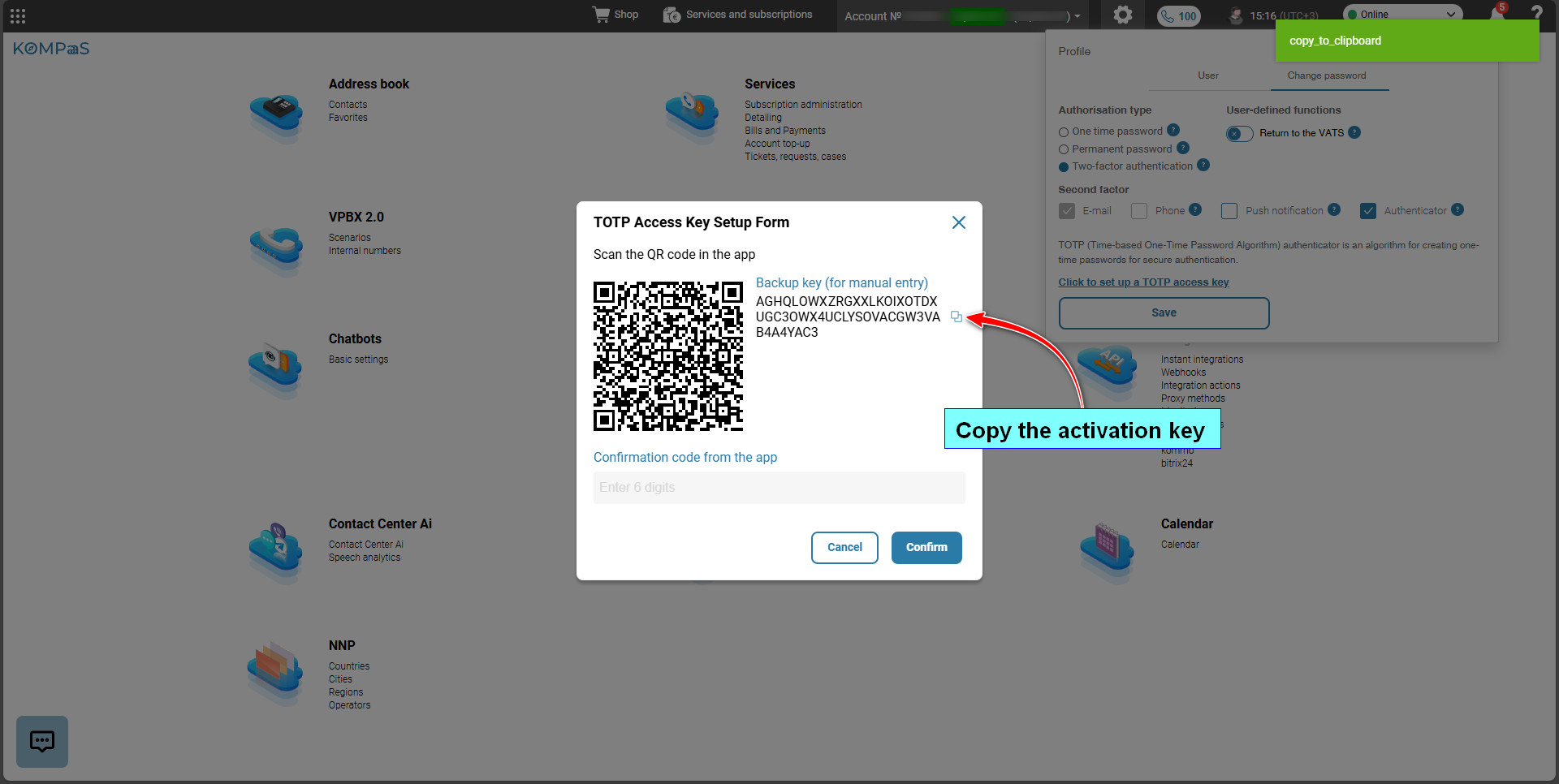Open Services and subscriptions
This screenshot has height=784, width=1559.
coord(737,15)
